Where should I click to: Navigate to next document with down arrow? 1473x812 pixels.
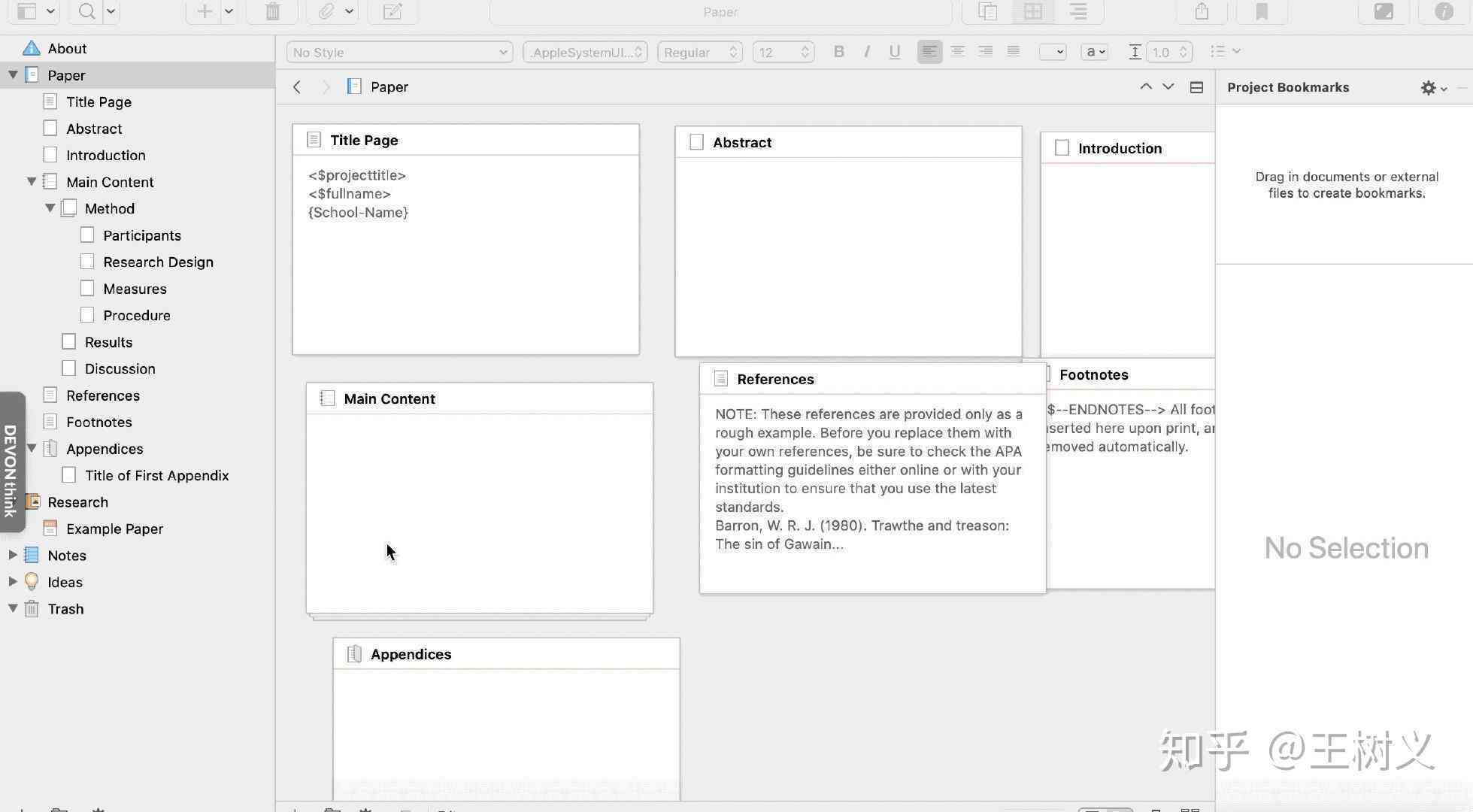(x=1168, y=86)
